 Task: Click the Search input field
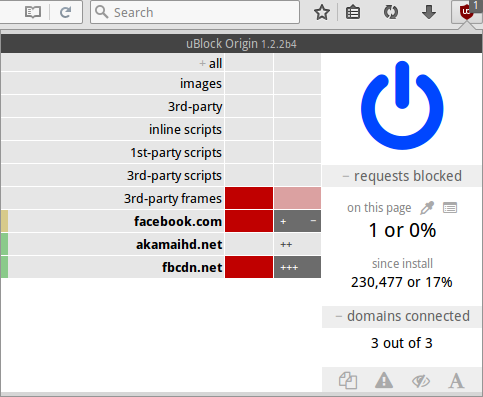(x=195, y=12)
